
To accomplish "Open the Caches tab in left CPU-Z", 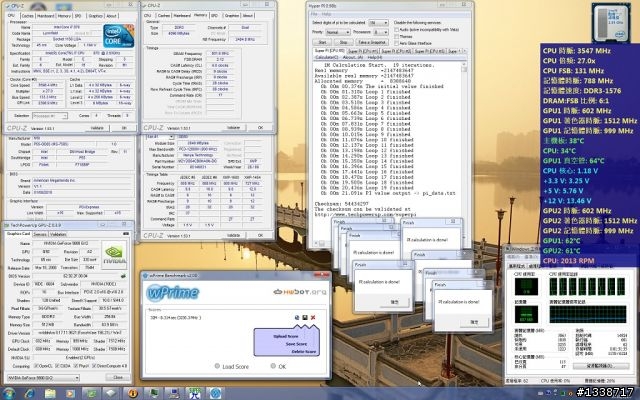I will click(x=27, y=16).
